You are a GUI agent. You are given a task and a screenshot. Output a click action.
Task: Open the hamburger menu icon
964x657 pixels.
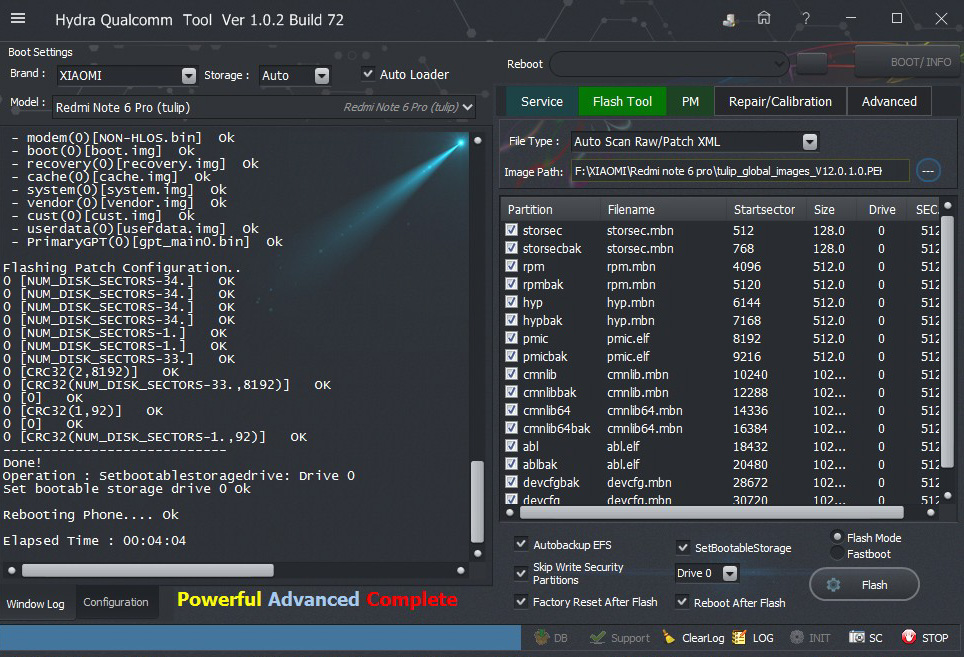[x=18, y=19]
